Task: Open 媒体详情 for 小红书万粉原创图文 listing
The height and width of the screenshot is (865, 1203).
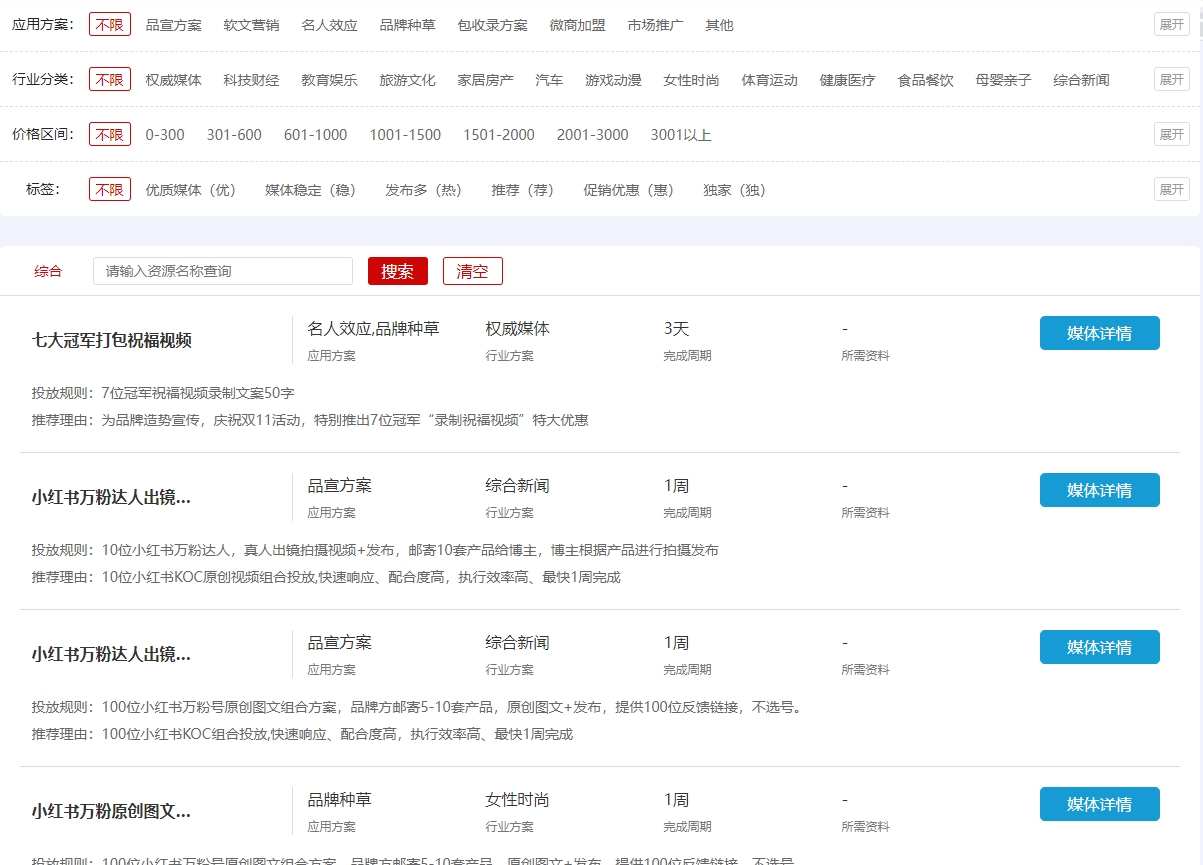Action: [1099, 804]
